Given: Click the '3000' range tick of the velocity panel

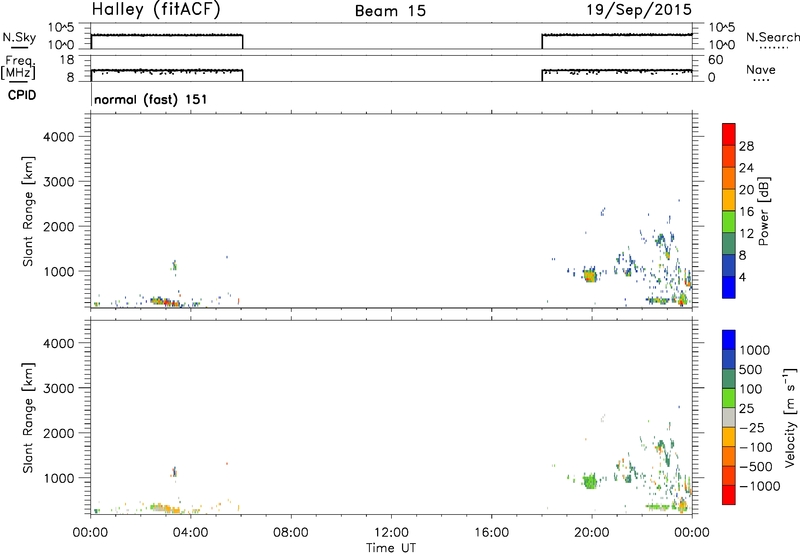Looking at the screenshot, I should point(59,388).
